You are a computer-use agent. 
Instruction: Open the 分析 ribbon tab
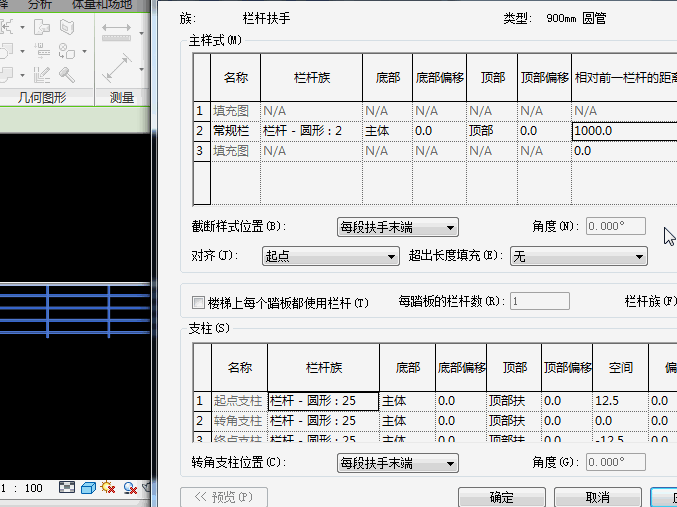coord(41,5)
